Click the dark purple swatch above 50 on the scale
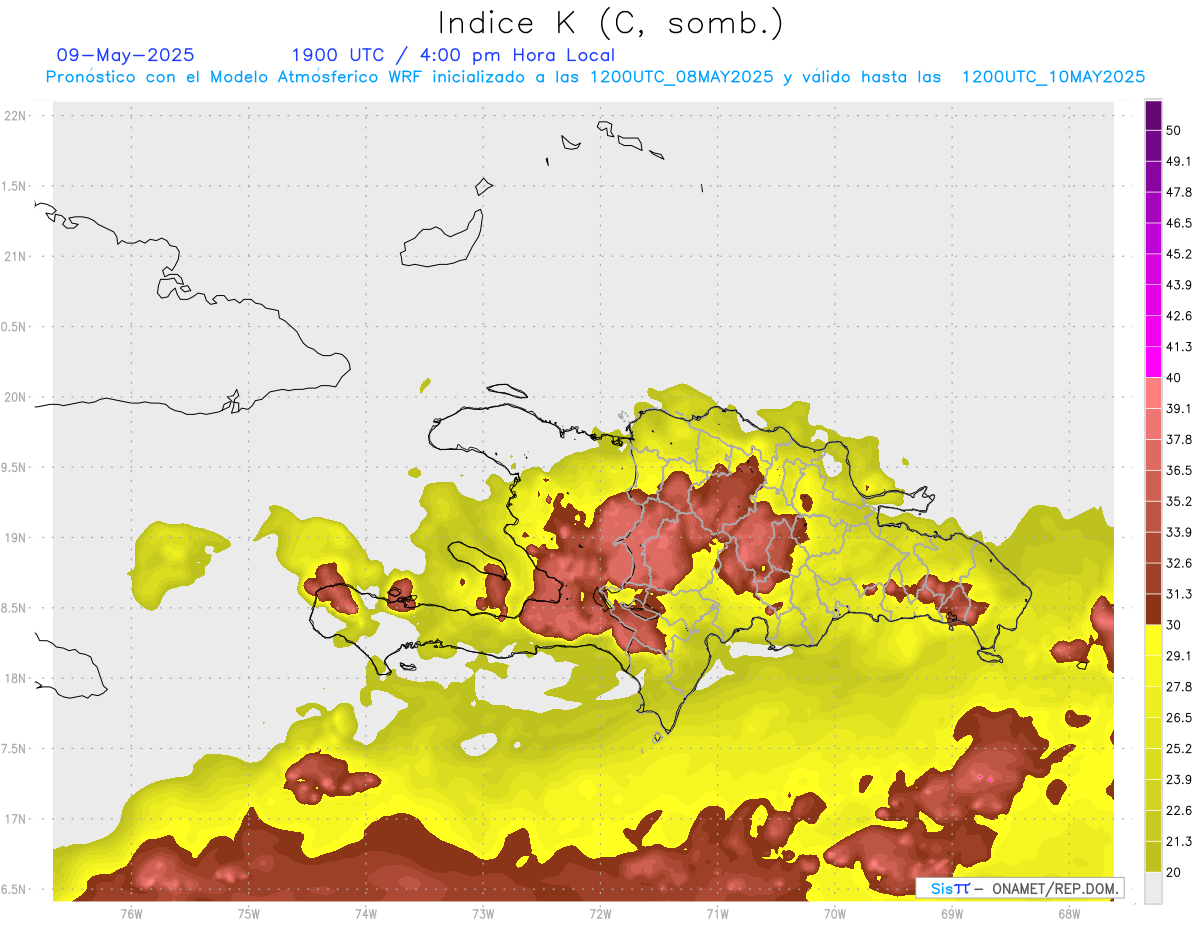This screenshot has height=927, width=1200. pyautogui.click(x=1153, y=115)
